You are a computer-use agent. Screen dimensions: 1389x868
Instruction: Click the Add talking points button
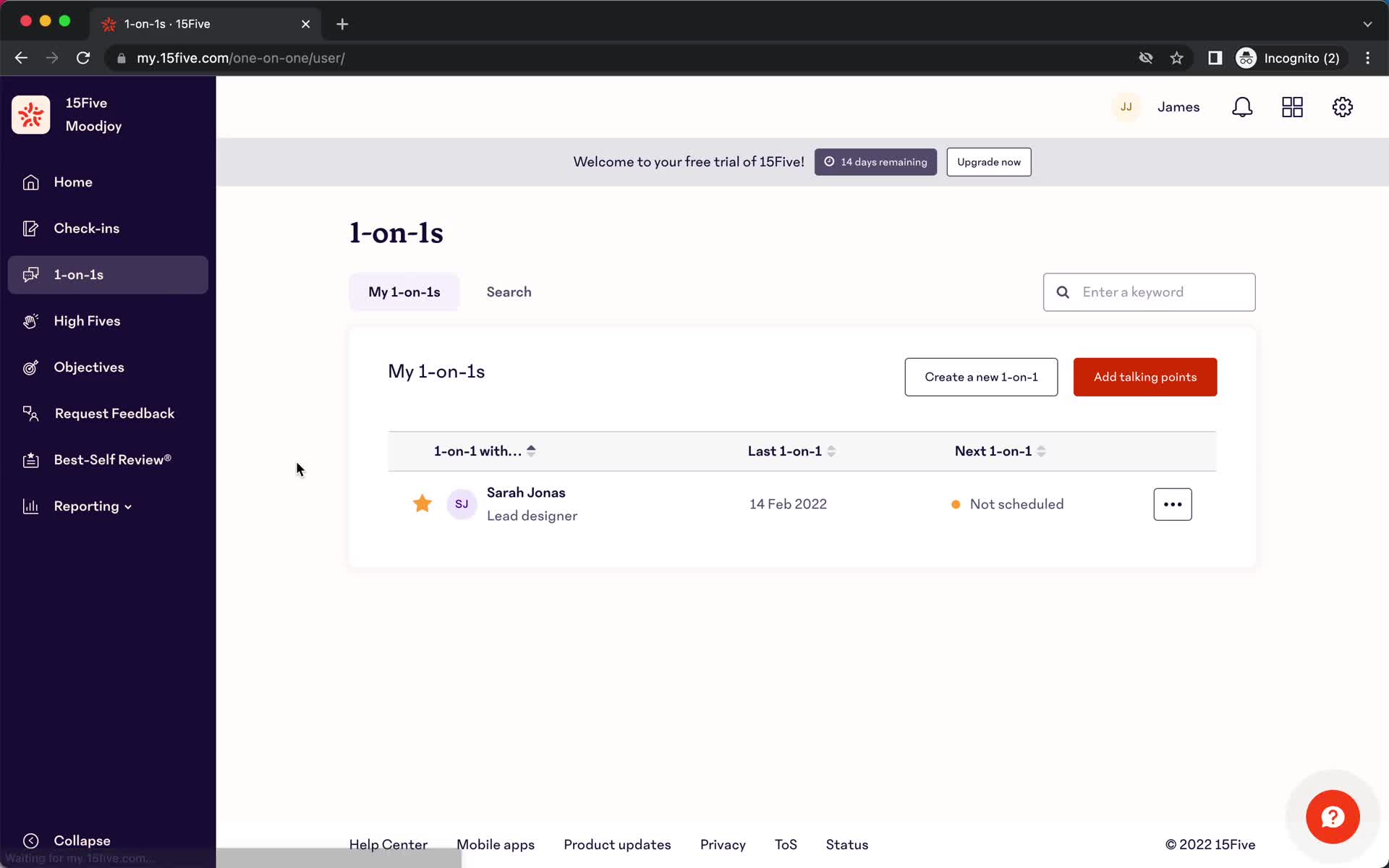coord(1145,376)
